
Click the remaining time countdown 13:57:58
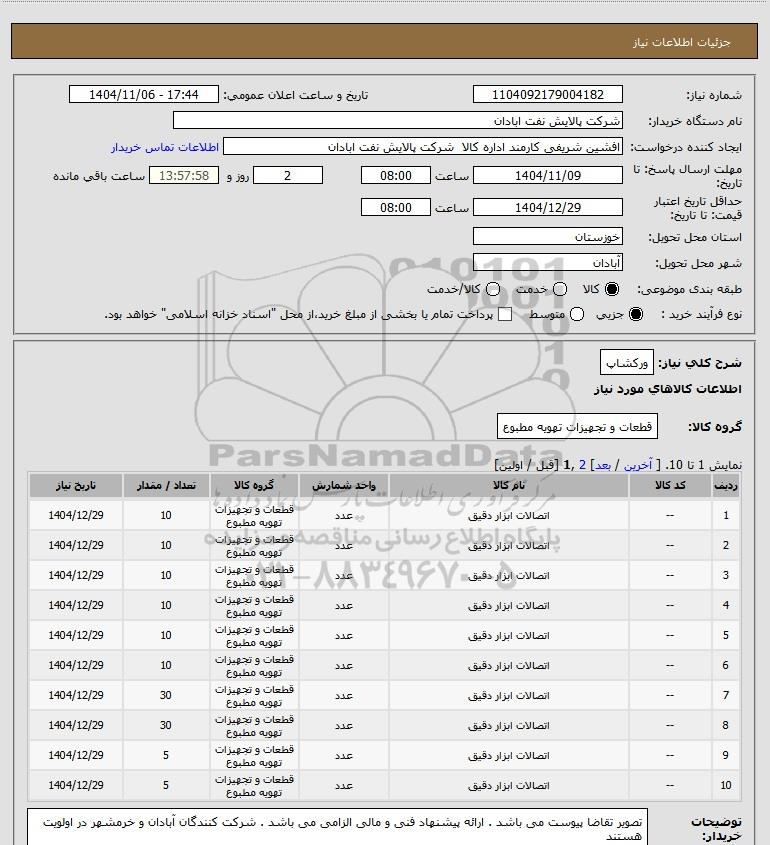click(184, 175)
